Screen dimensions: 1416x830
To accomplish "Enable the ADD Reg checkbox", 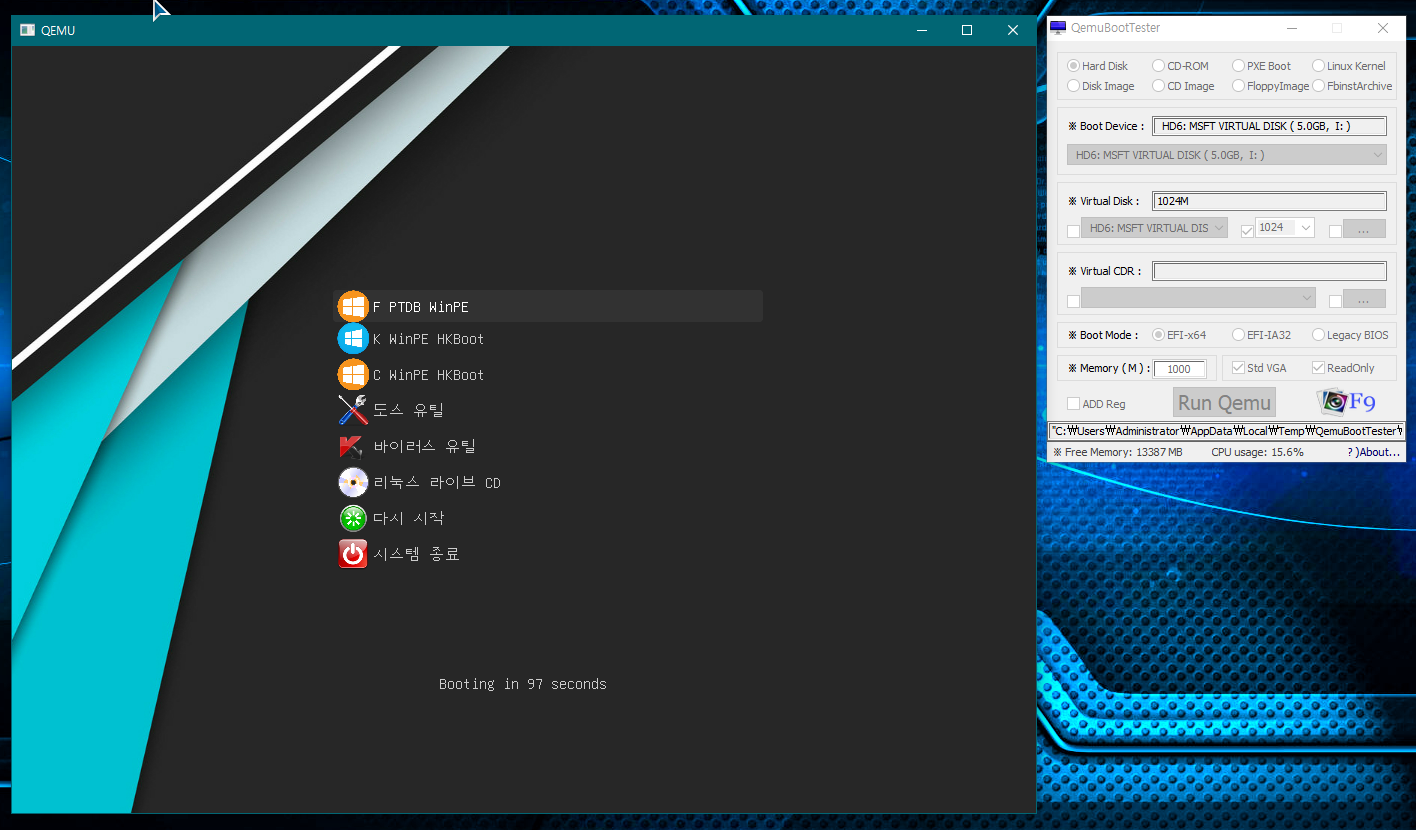I will (x=1074, y=404).
